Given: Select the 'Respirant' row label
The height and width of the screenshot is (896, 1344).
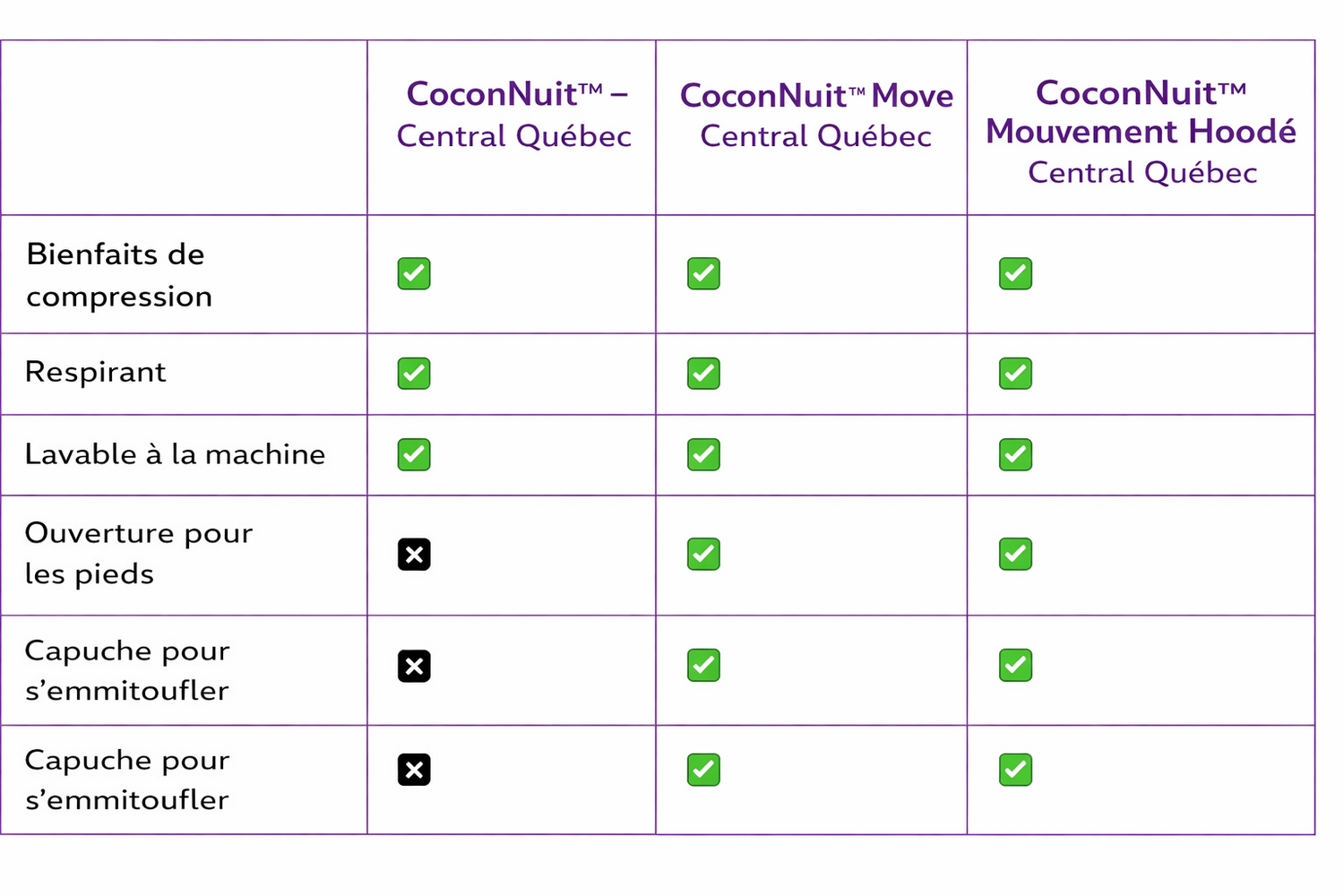Looking at the screenshot, I should [x=96, y=372].
